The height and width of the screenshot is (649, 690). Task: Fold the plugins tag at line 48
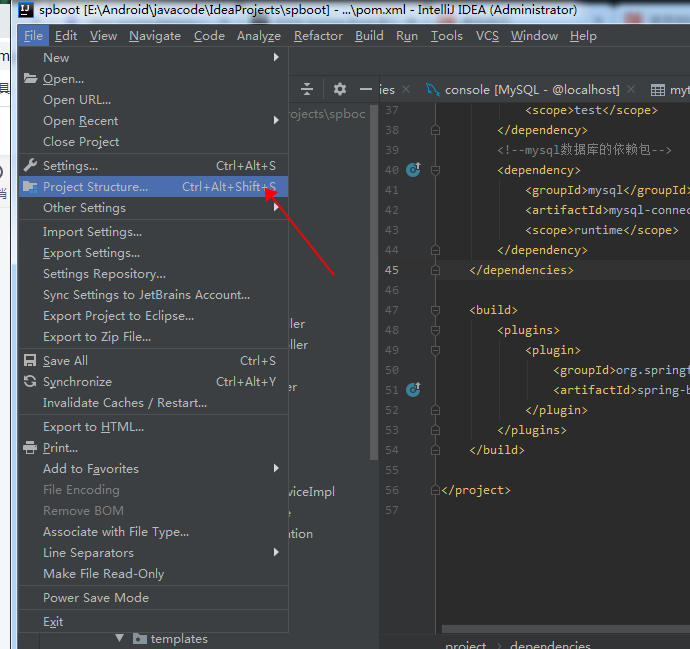click(435, 330)
